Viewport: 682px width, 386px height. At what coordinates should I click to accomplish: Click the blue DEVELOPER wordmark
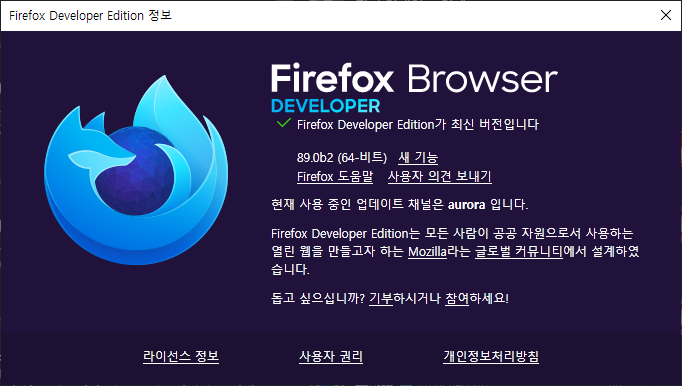(x=325, y=106)
